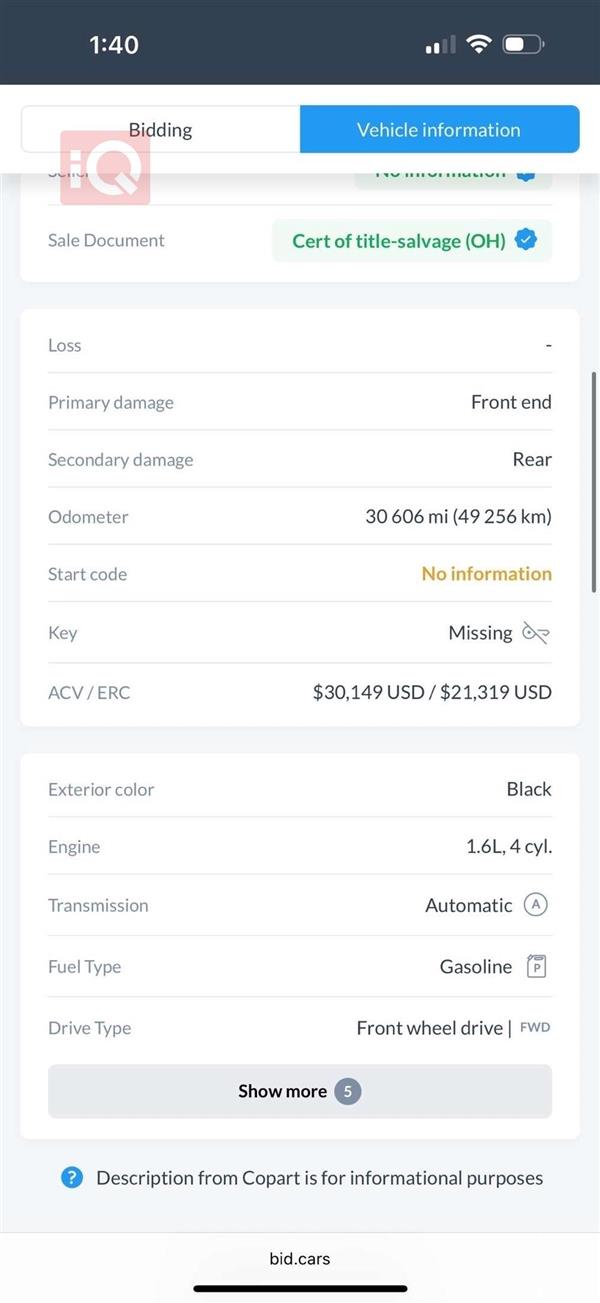This screenshot has height=1303, width=600.
Task: Expand details with Show more button
Action: coord(300,1091)
